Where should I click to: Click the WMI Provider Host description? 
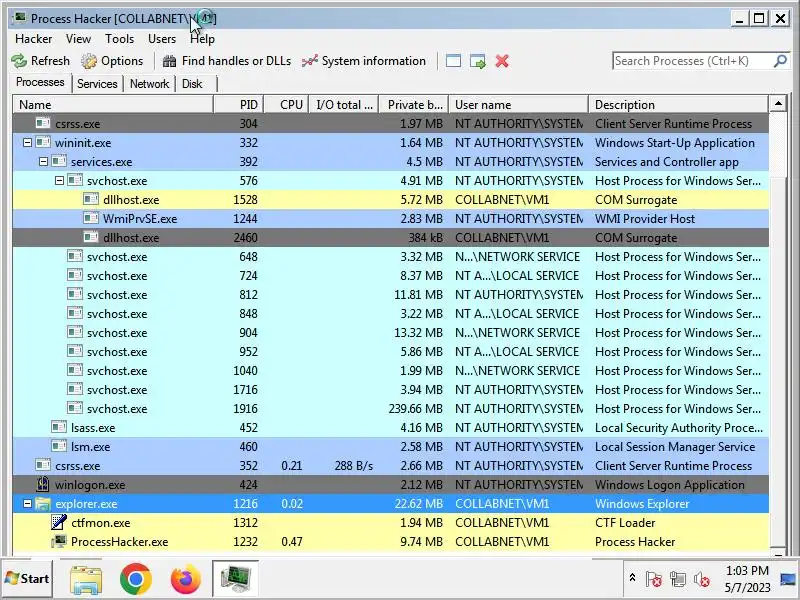tap(645, 219)
